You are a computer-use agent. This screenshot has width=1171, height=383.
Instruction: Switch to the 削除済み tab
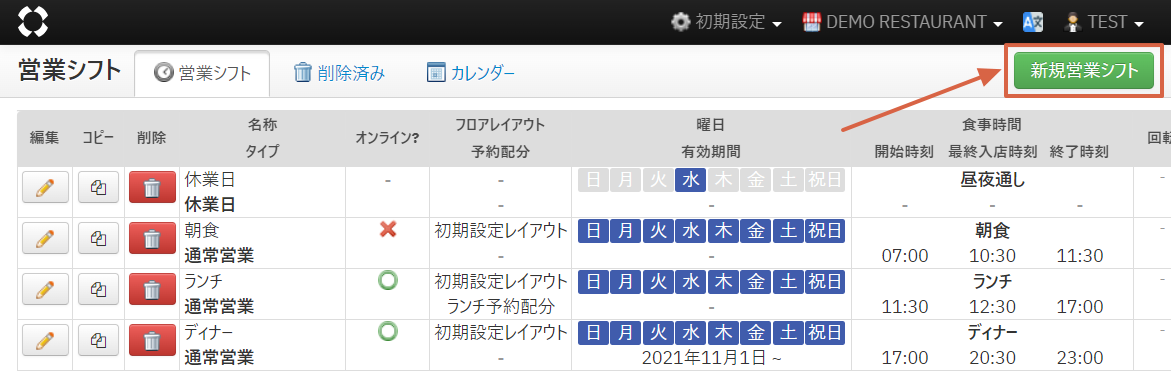(x=339, y=72)
